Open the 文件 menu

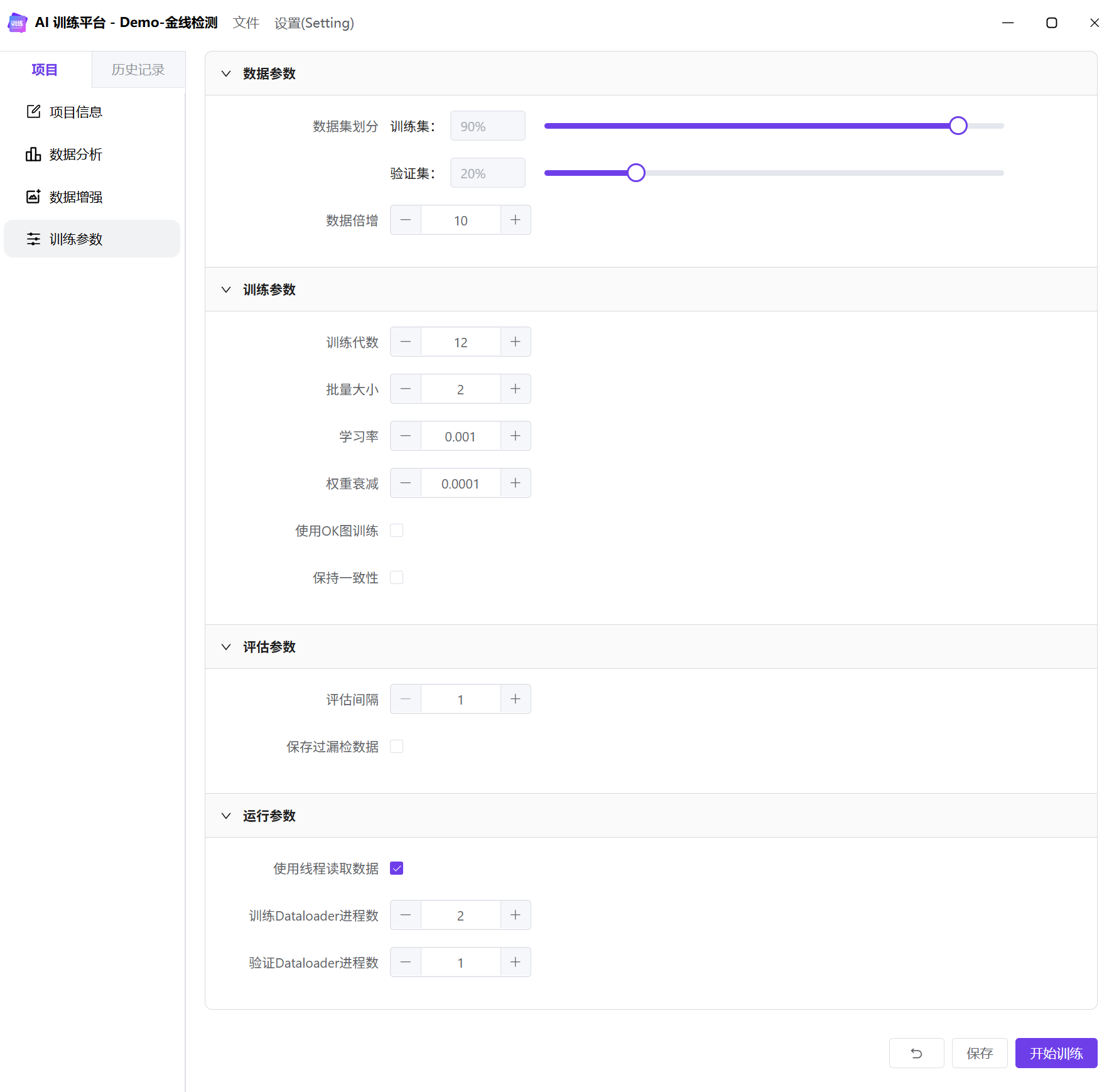click(x=246, y=23)
